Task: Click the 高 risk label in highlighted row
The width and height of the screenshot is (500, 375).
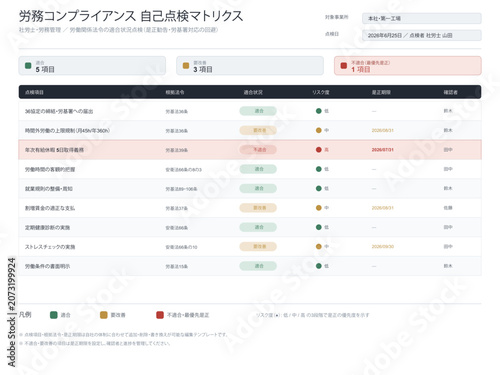Action: click(x=326, y=150)
